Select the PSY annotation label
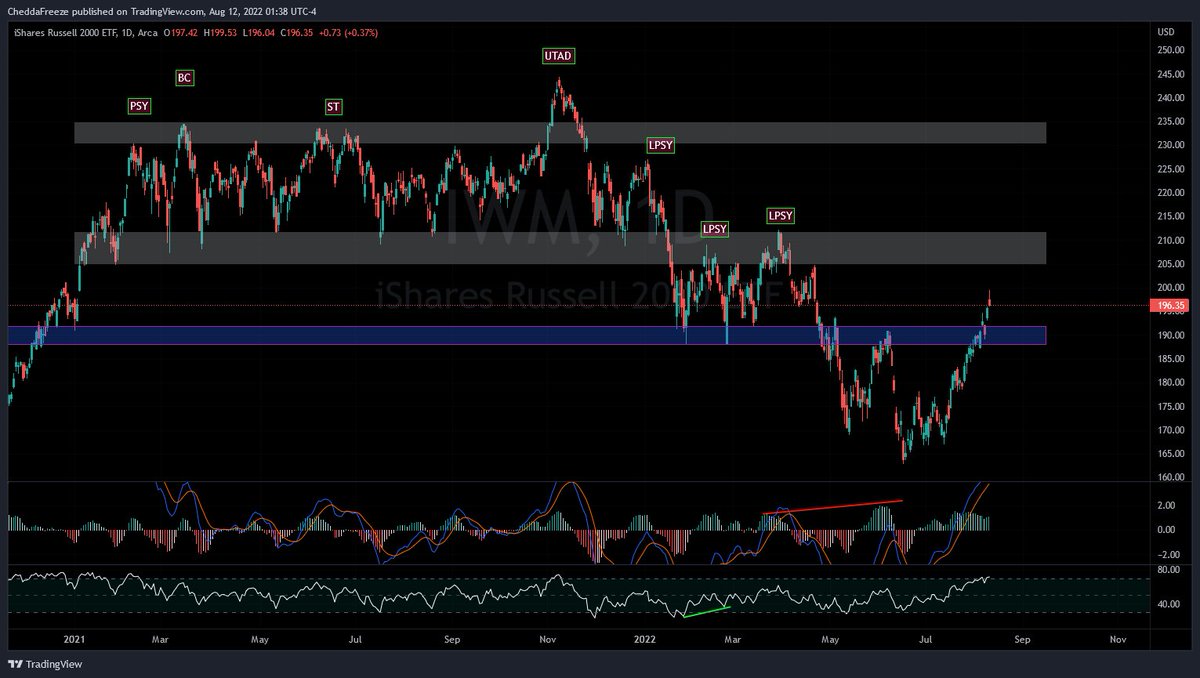This screenshot has width=1200, height=678. pos(139,106)
